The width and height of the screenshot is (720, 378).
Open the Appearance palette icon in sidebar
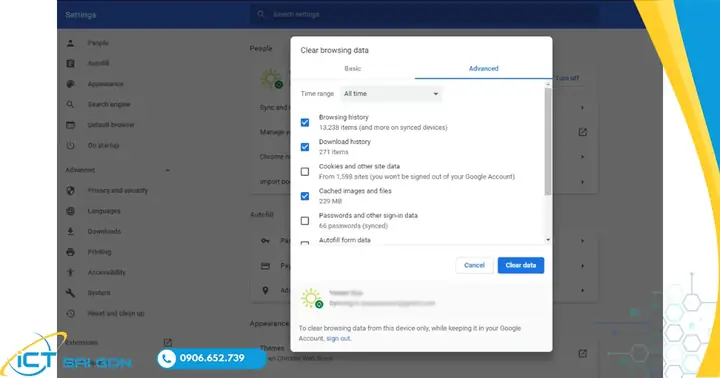pyautogui.click(x=70, y=84)
